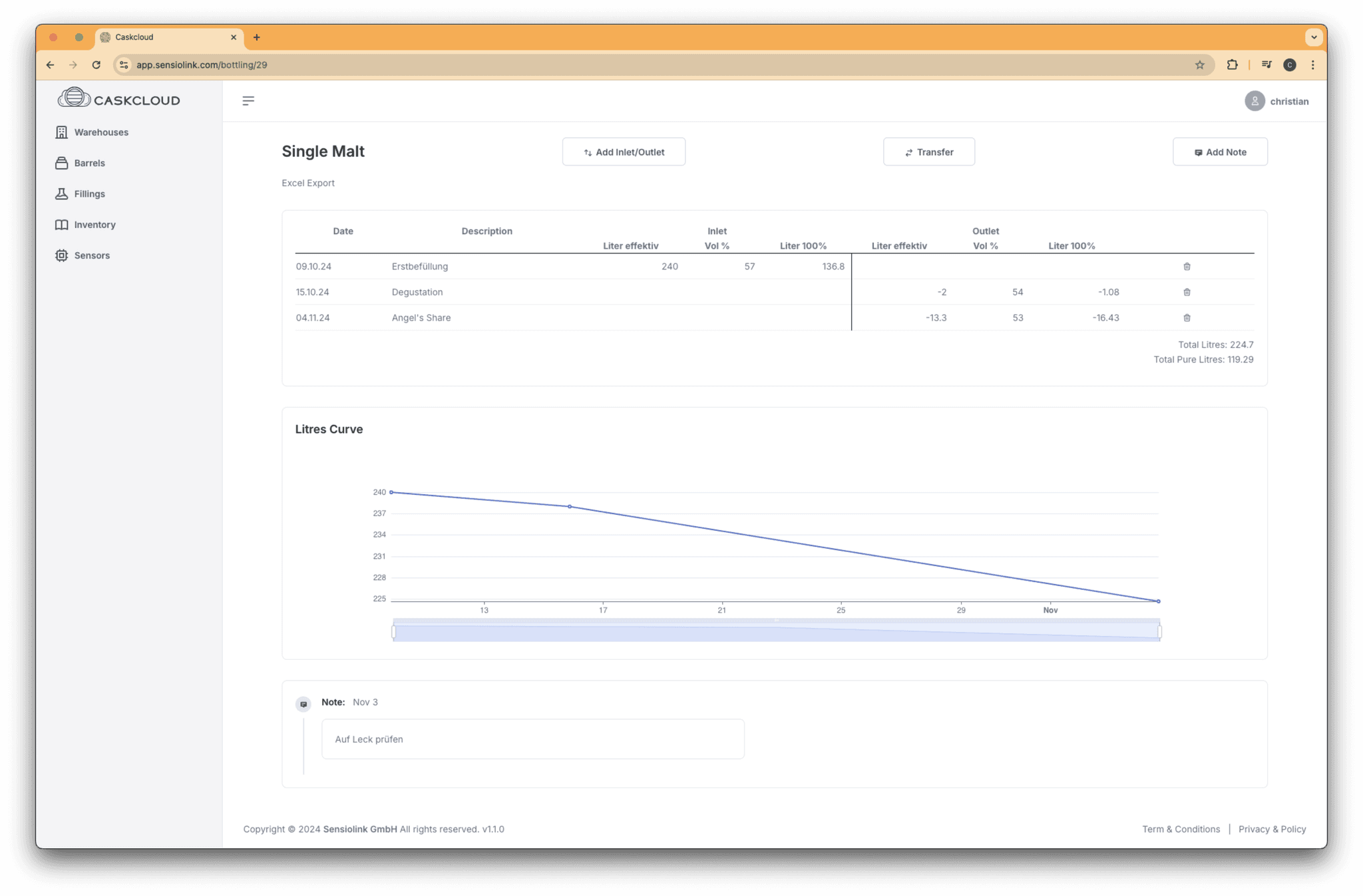
Task: Open Chrome three-dot menu
Action: [x=1312, y=65]
